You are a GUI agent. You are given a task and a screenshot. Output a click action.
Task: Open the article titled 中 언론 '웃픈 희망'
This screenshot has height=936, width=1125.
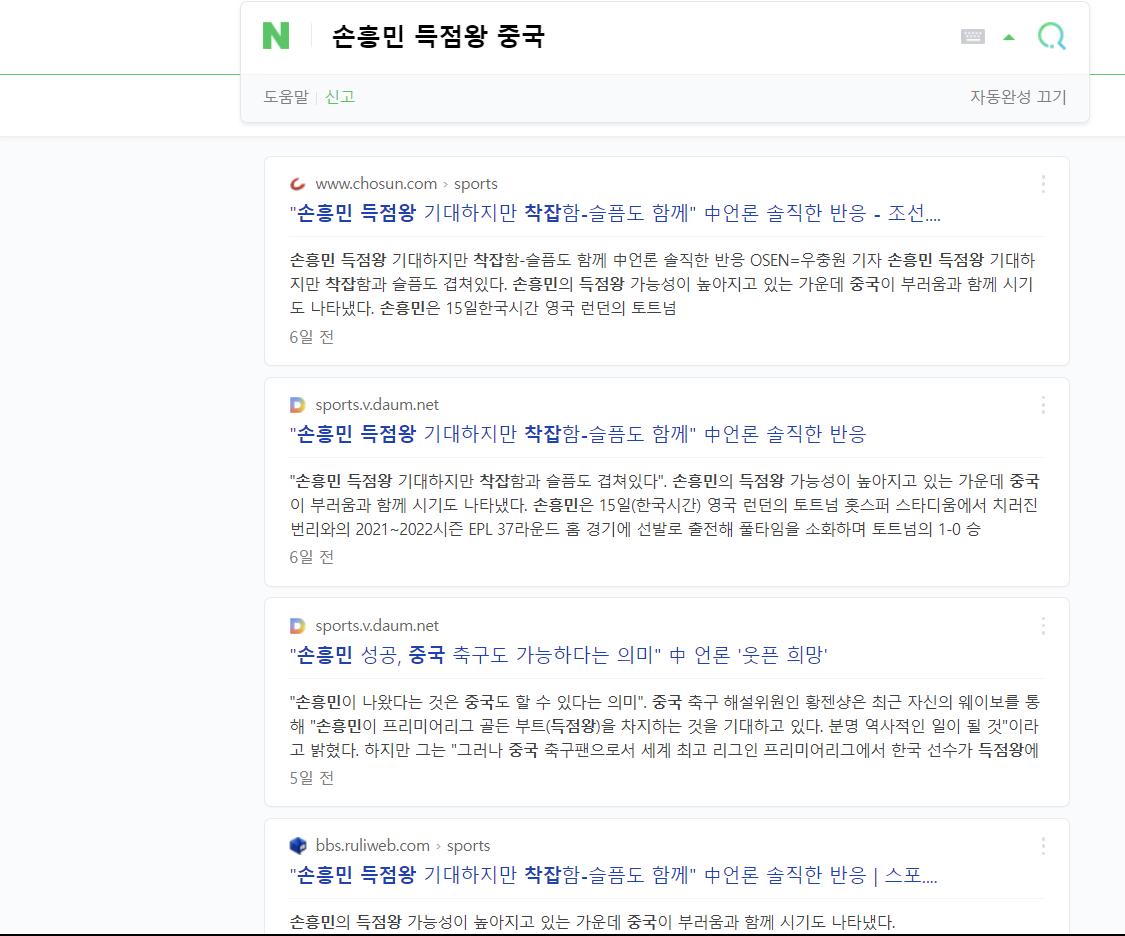[x=559, y=655]
